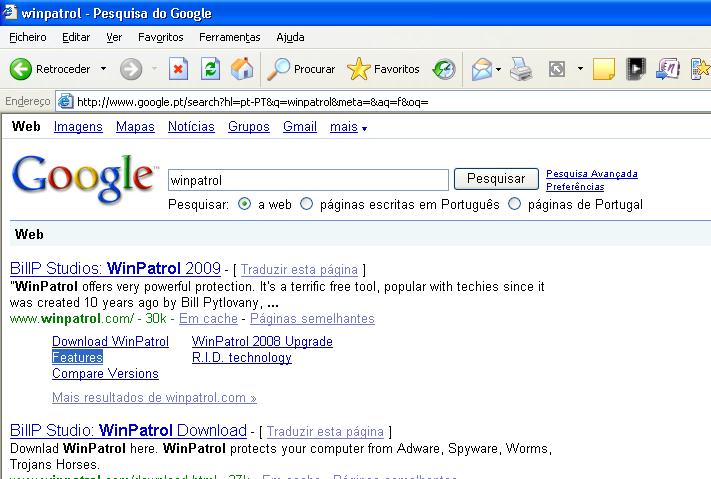Switch to the Grupos tab

click(x=248, y=127)
